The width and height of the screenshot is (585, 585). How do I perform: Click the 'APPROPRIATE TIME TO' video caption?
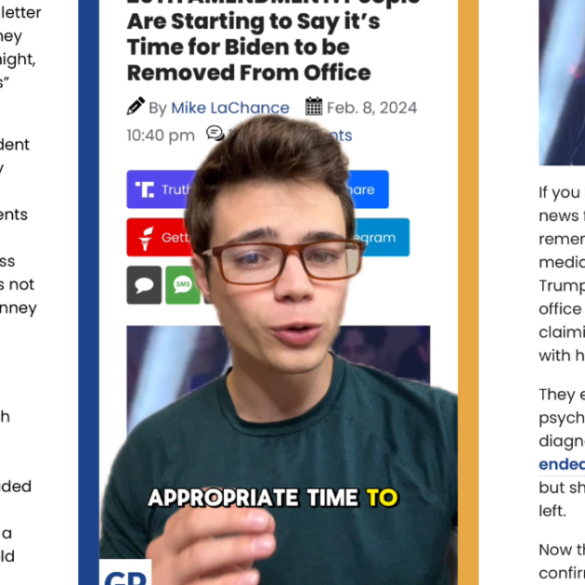pyautogui.click(x=273, y=498)
